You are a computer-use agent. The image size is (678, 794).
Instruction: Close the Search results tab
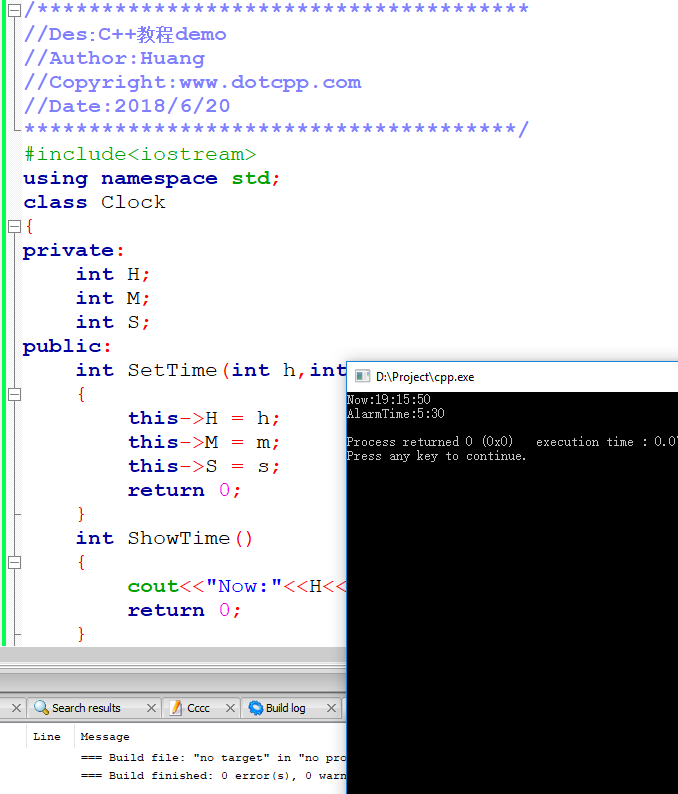(151, 708)
